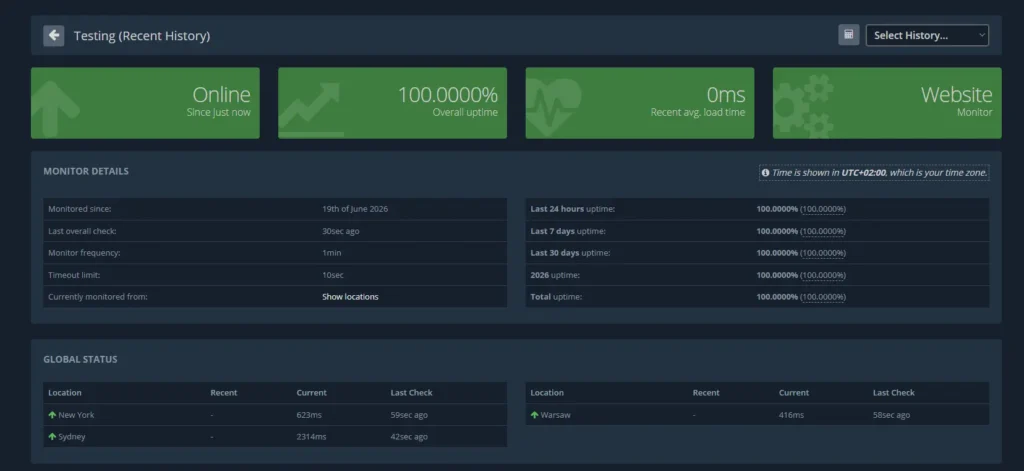Click the Location header above New York

point(65,393)
